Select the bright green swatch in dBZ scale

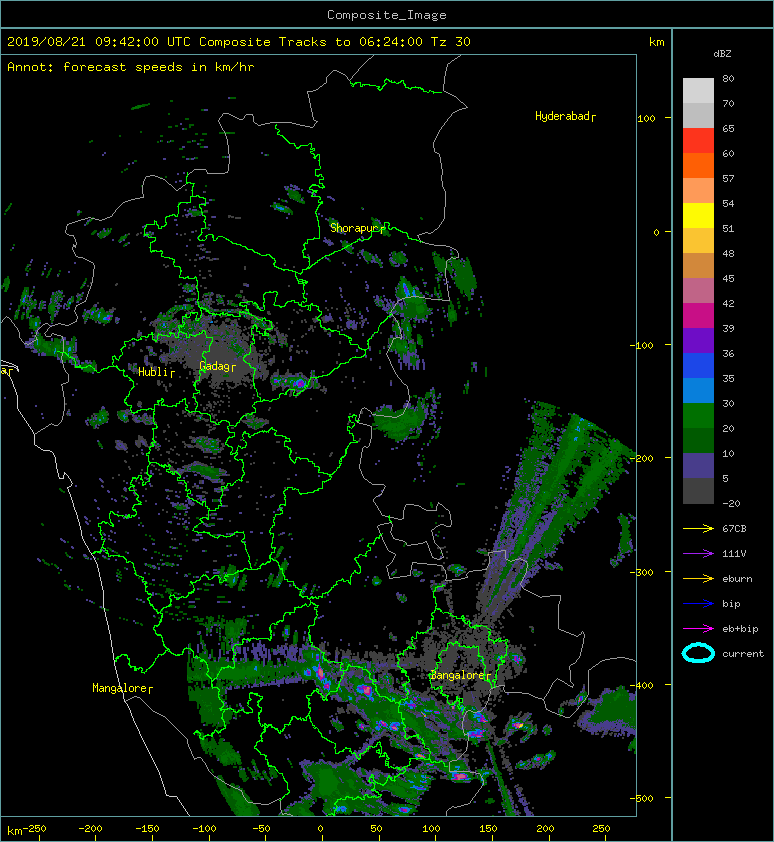tap(698, 416)
